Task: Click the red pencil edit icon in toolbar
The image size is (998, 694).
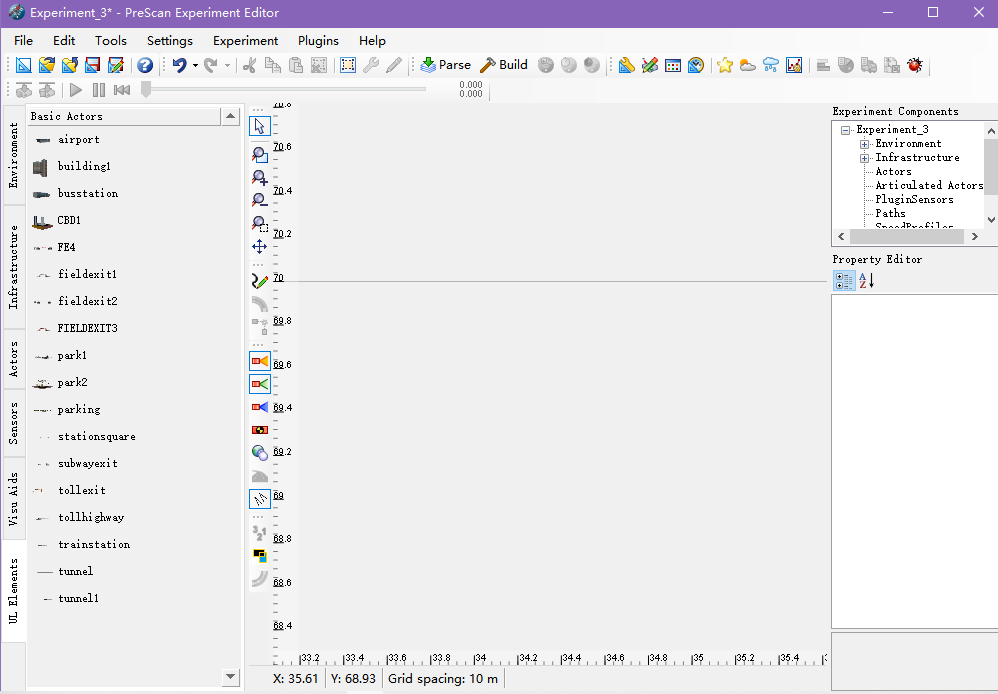Action: tap(649, 65)
